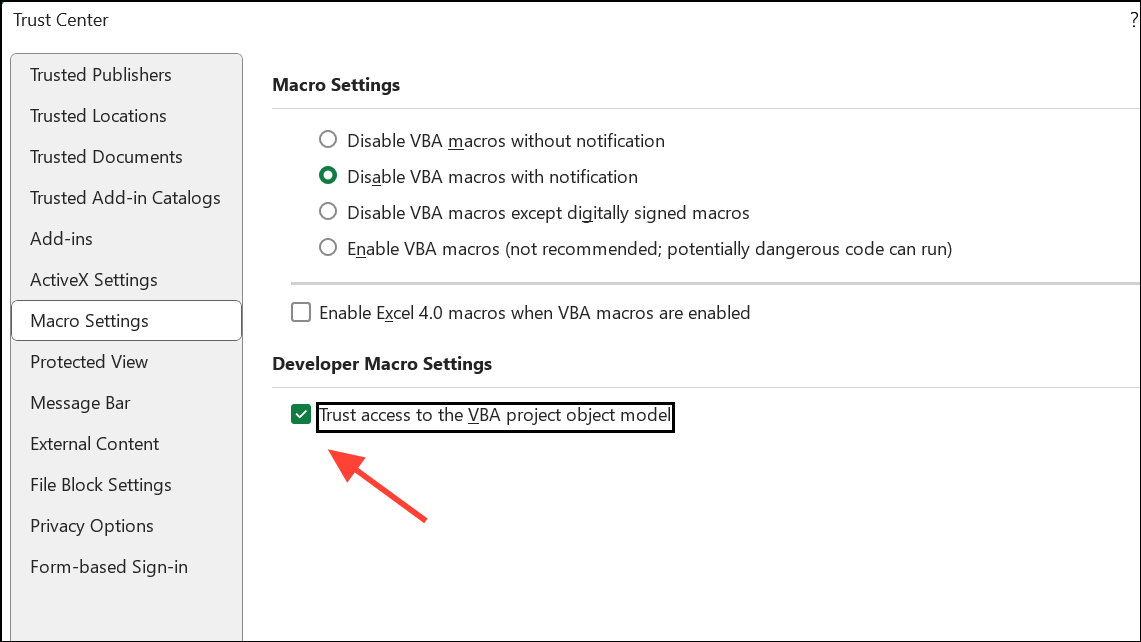
Task: Open the ActiveX Settings page
Action: 93,279
